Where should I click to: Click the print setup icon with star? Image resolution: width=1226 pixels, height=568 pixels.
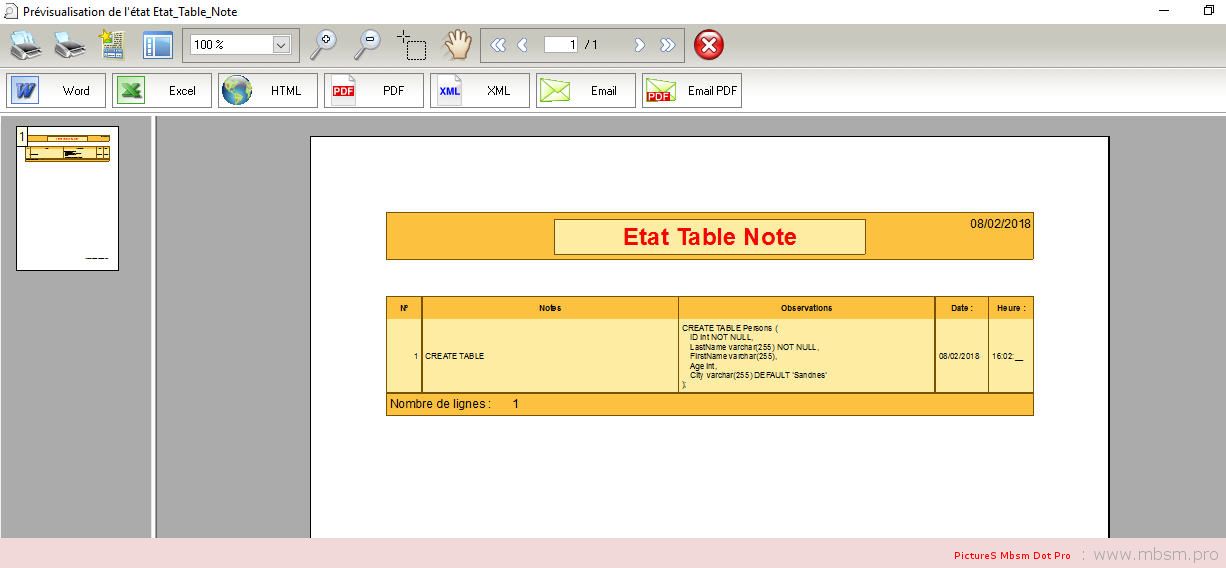pos(111,45)
